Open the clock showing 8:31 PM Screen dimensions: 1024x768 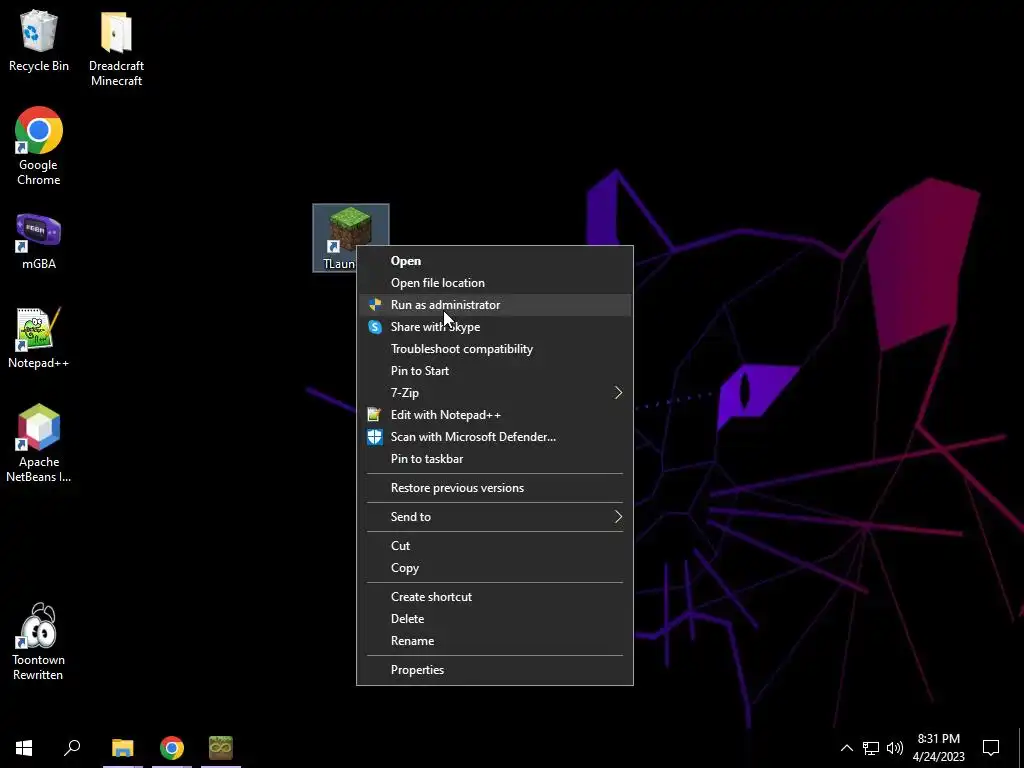938,748
